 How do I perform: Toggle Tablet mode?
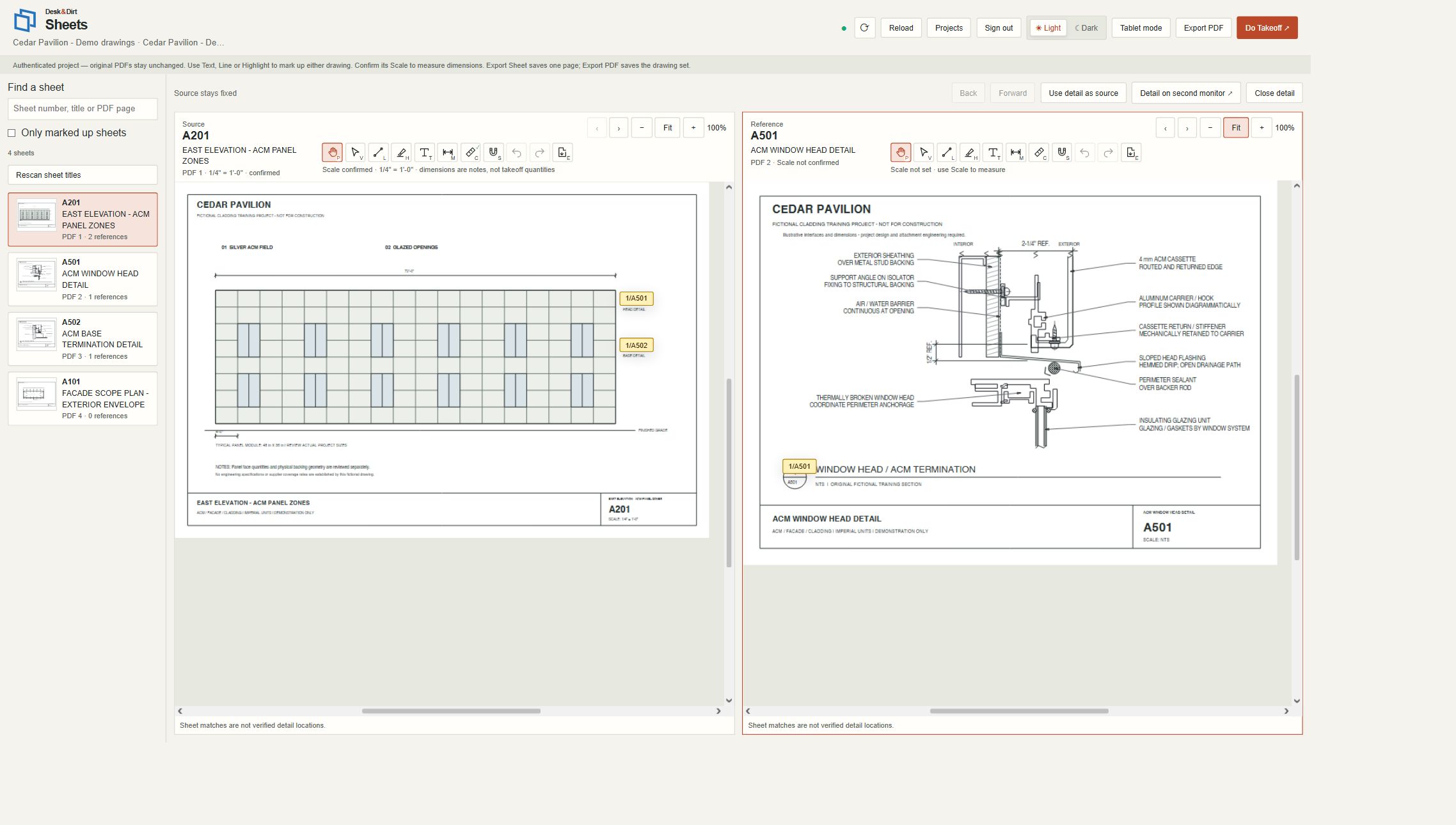click(1141, 27)
